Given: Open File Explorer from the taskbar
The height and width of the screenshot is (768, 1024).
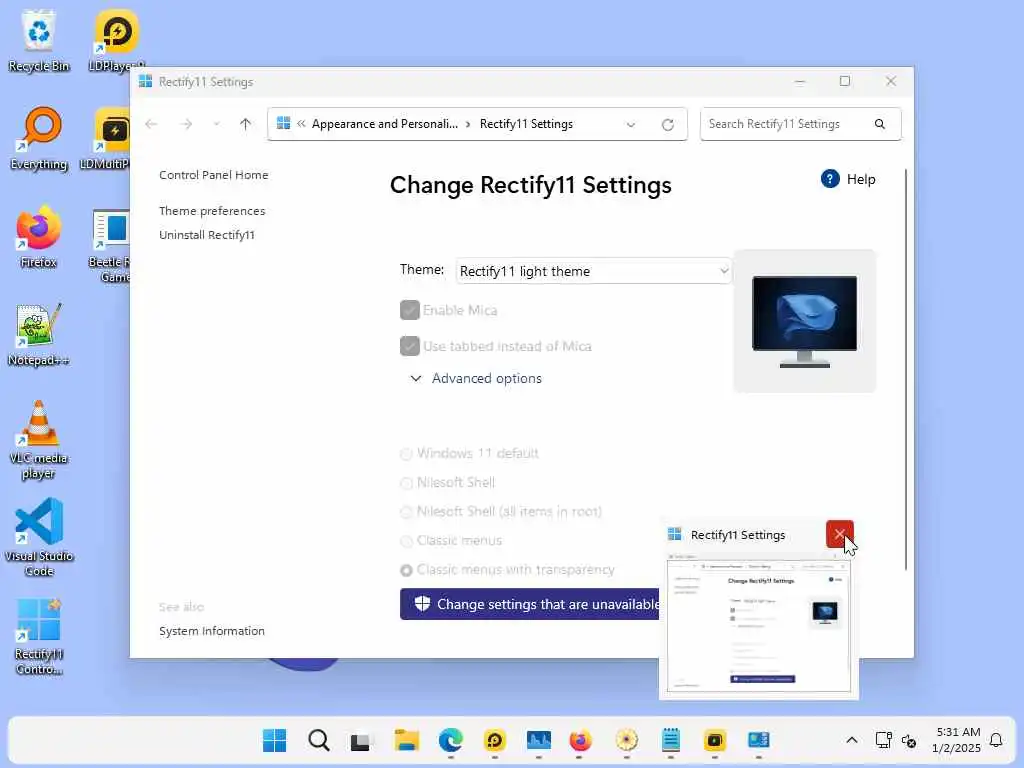Looking at the screenshot, I should [x=406, y=741].
